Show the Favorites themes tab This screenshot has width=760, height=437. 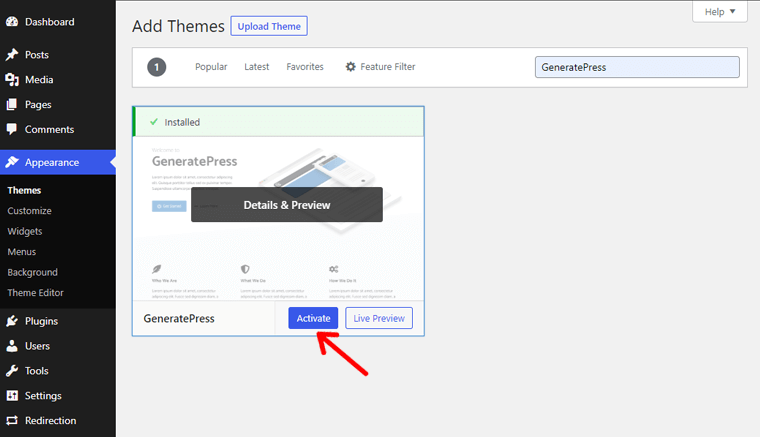pyautogui.click(x=305, y=67)
